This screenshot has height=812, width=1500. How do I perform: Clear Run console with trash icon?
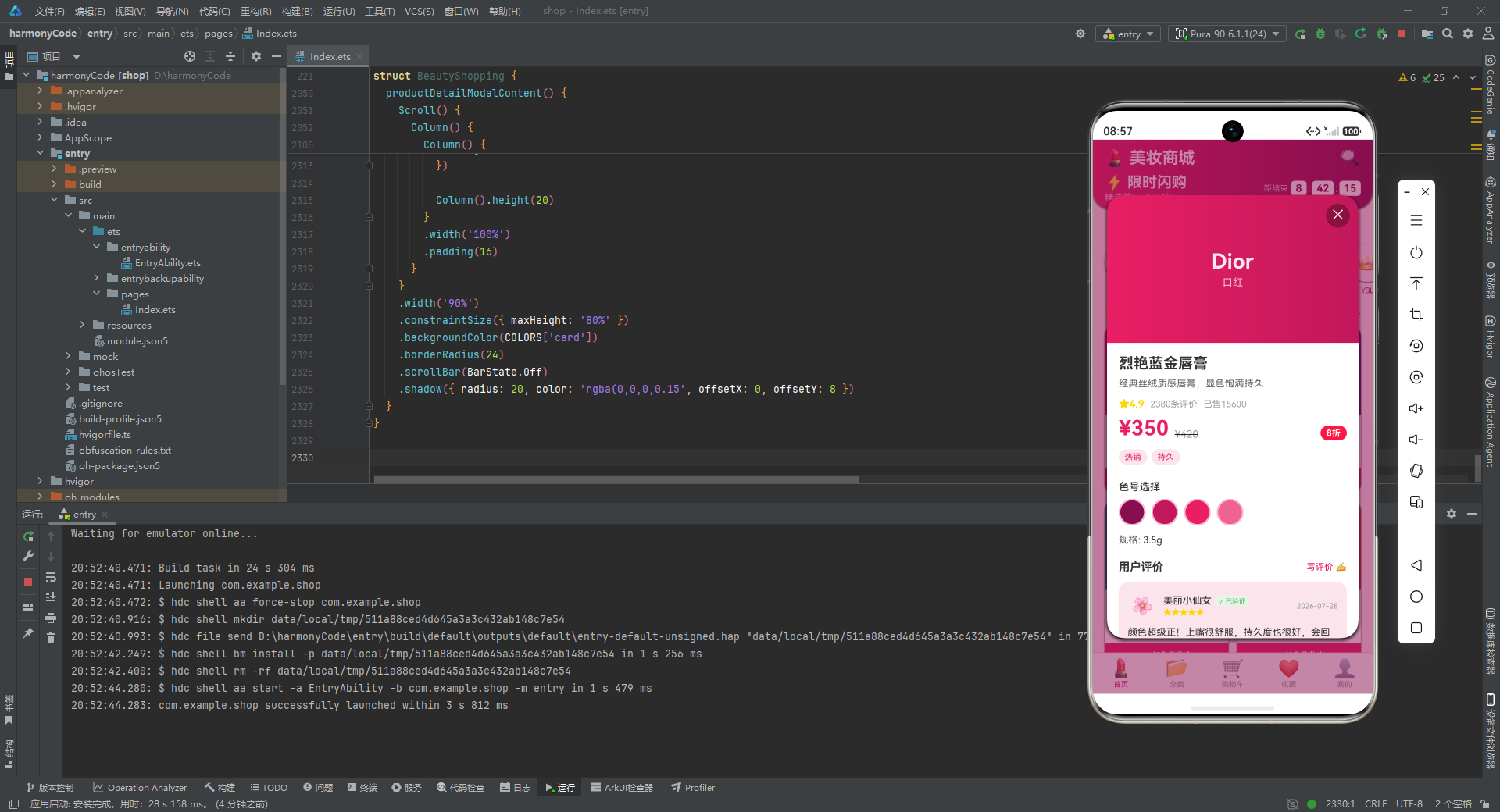tap(51, 638)
